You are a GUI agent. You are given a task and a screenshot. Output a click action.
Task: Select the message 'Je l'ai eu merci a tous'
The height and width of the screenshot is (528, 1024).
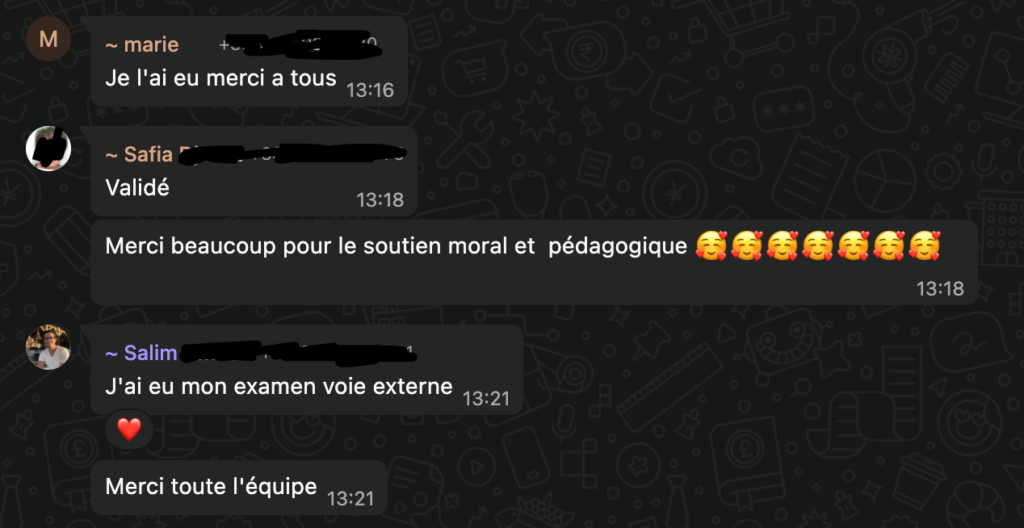point(249,61)
